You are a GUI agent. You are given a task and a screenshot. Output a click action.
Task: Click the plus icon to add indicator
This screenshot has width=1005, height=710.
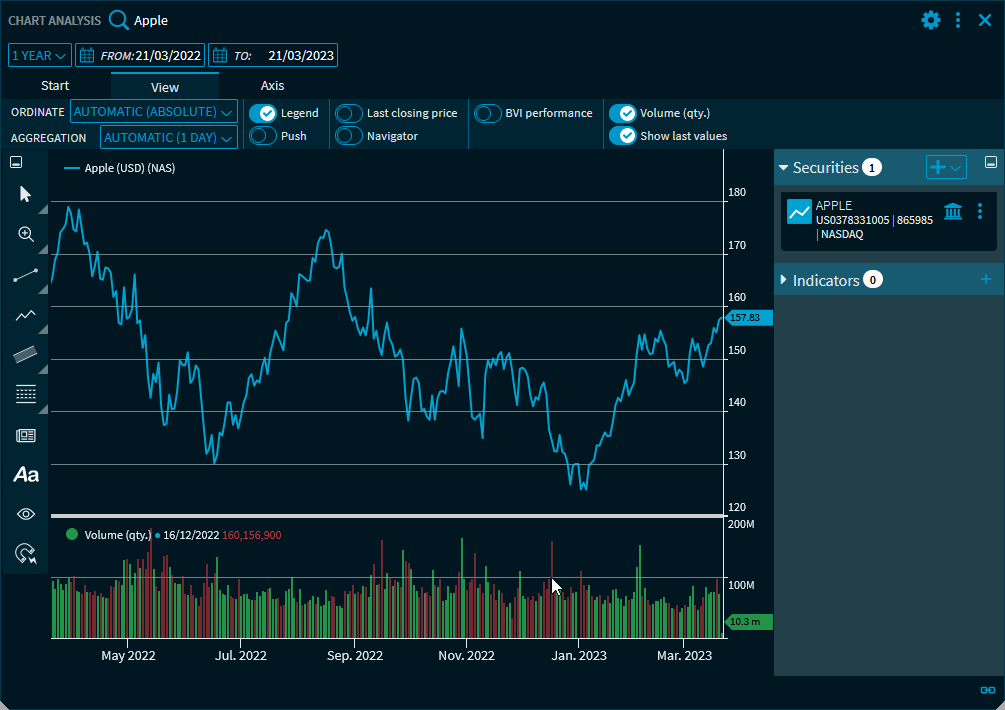pos(986,280)
